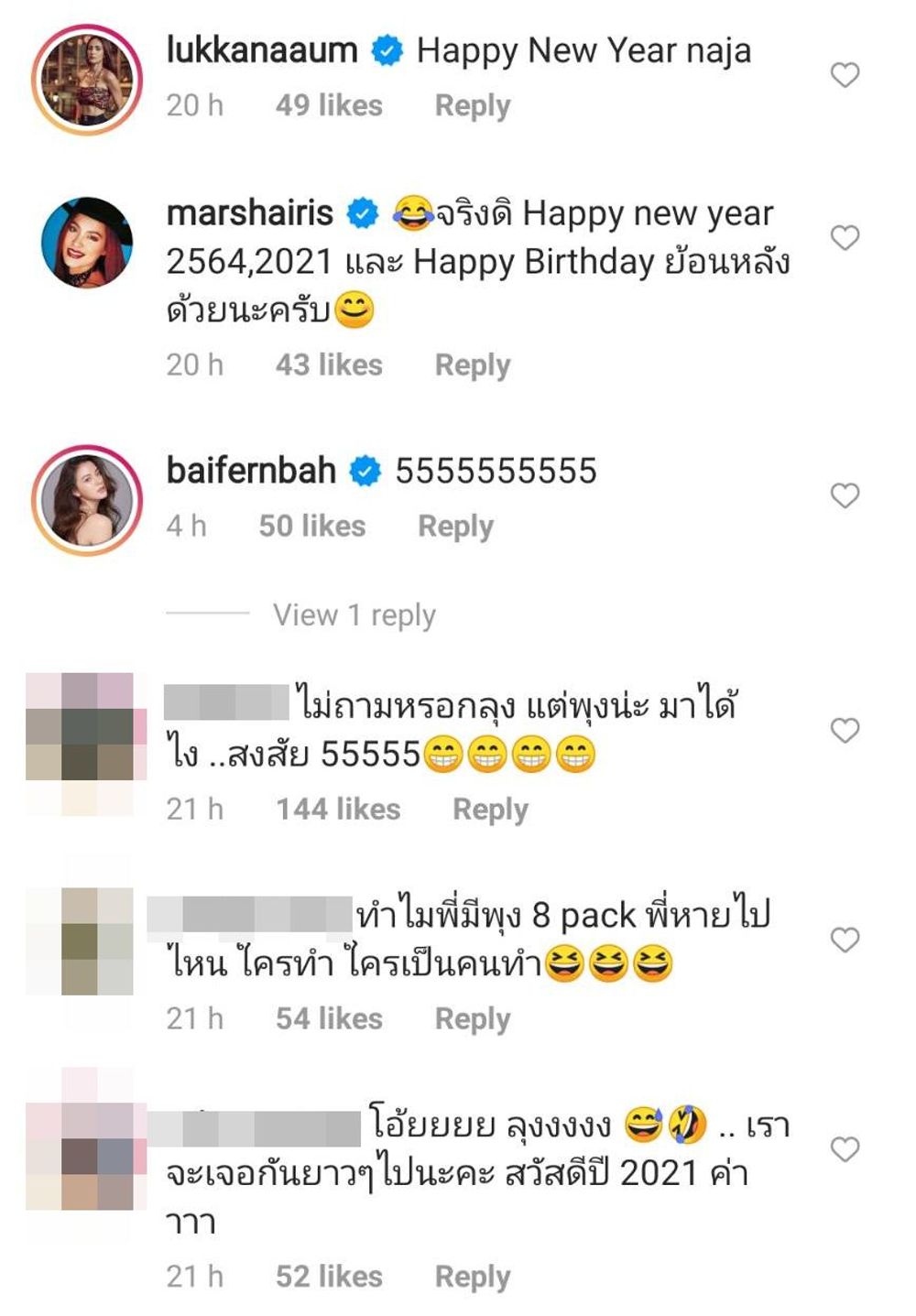Open the lukkanaaum username link

(x=262, y=49)
